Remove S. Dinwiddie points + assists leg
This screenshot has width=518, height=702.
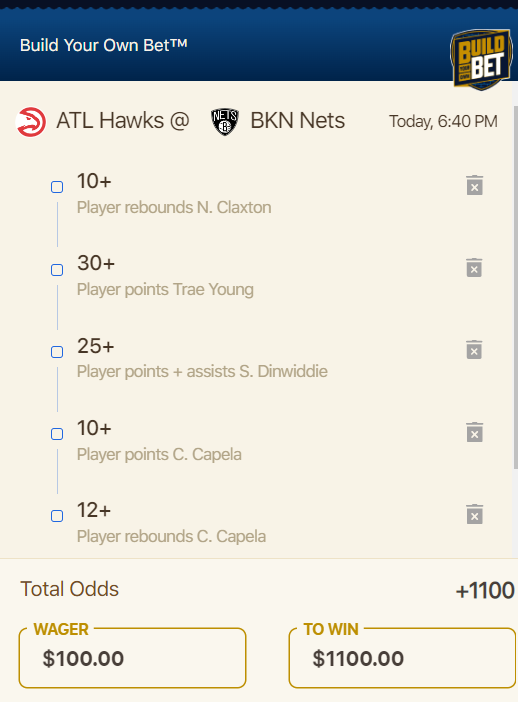[475, 350]
